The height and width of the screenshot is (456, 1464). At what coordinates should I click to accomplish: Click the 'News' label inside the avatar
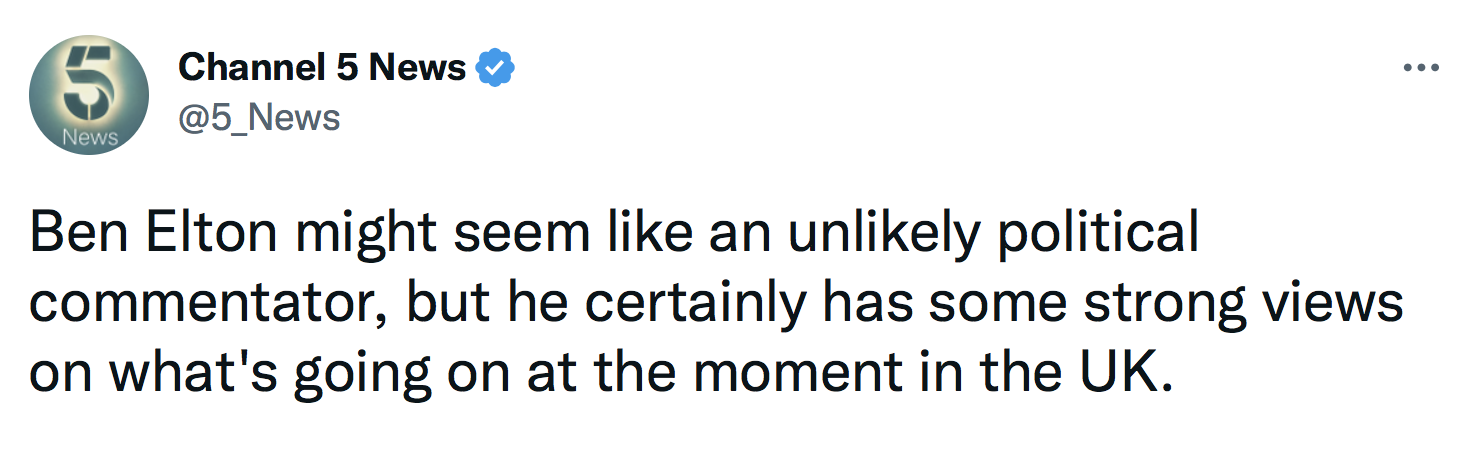89,137
